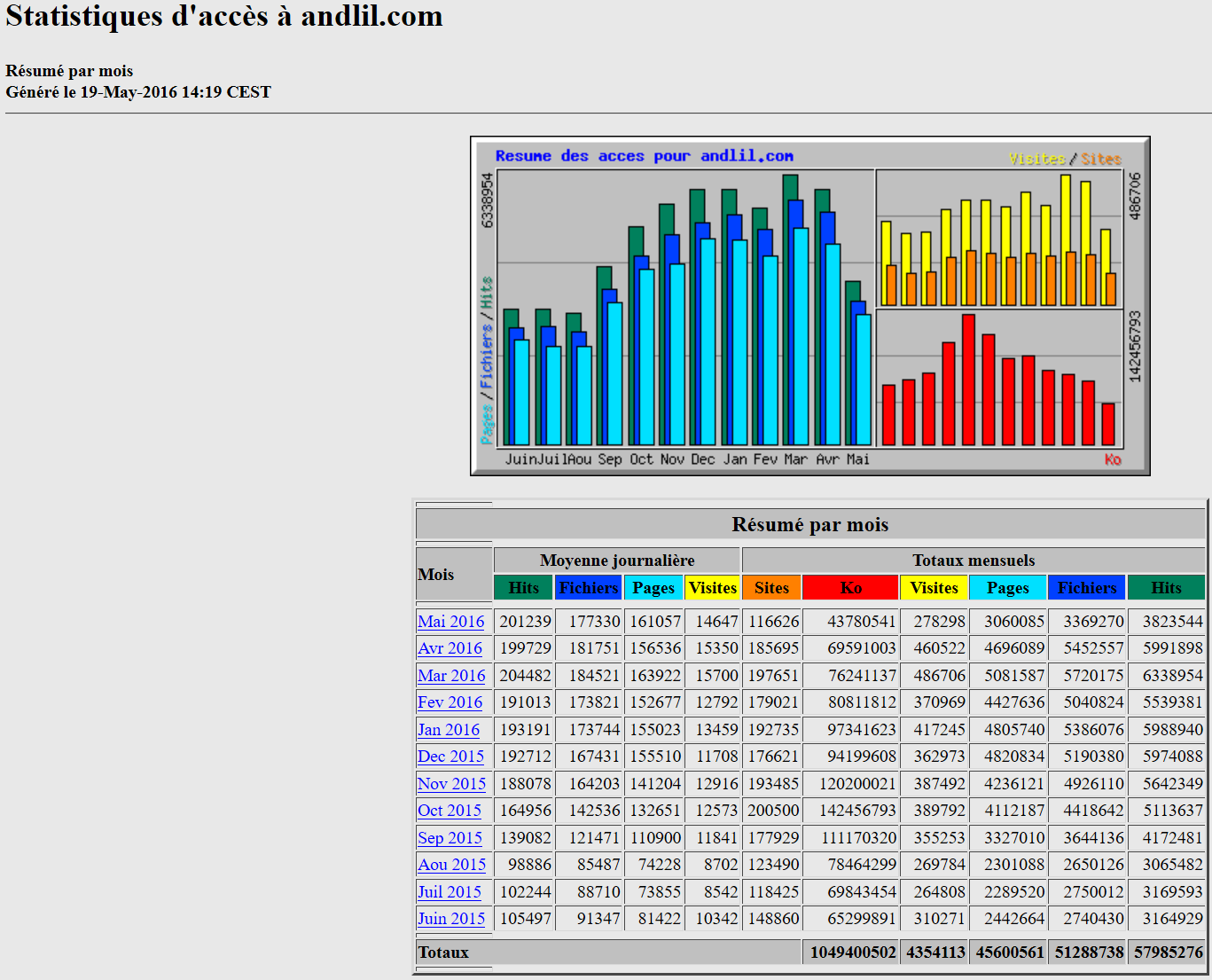Click the green Hits header under Moyenne journalière

524,588
